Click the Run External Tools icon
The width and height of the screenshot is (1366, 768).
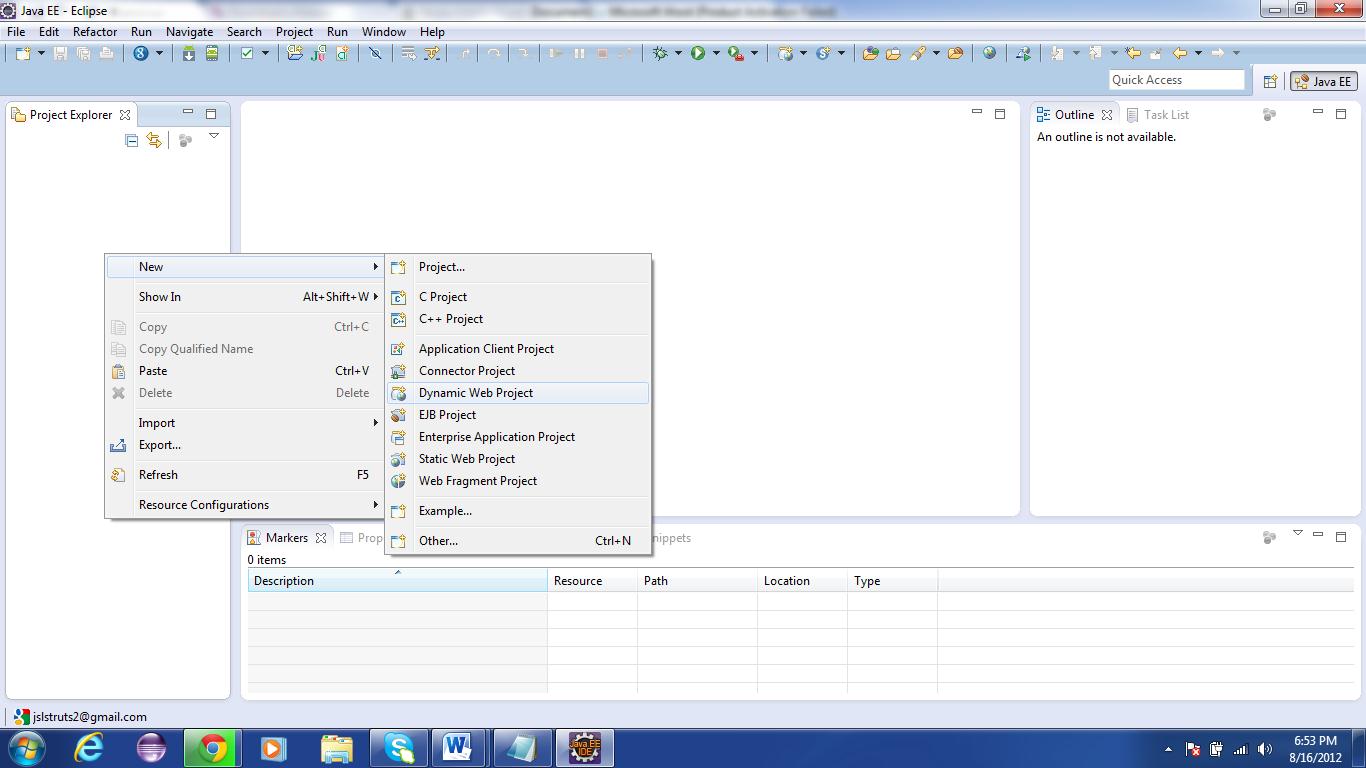736,54
